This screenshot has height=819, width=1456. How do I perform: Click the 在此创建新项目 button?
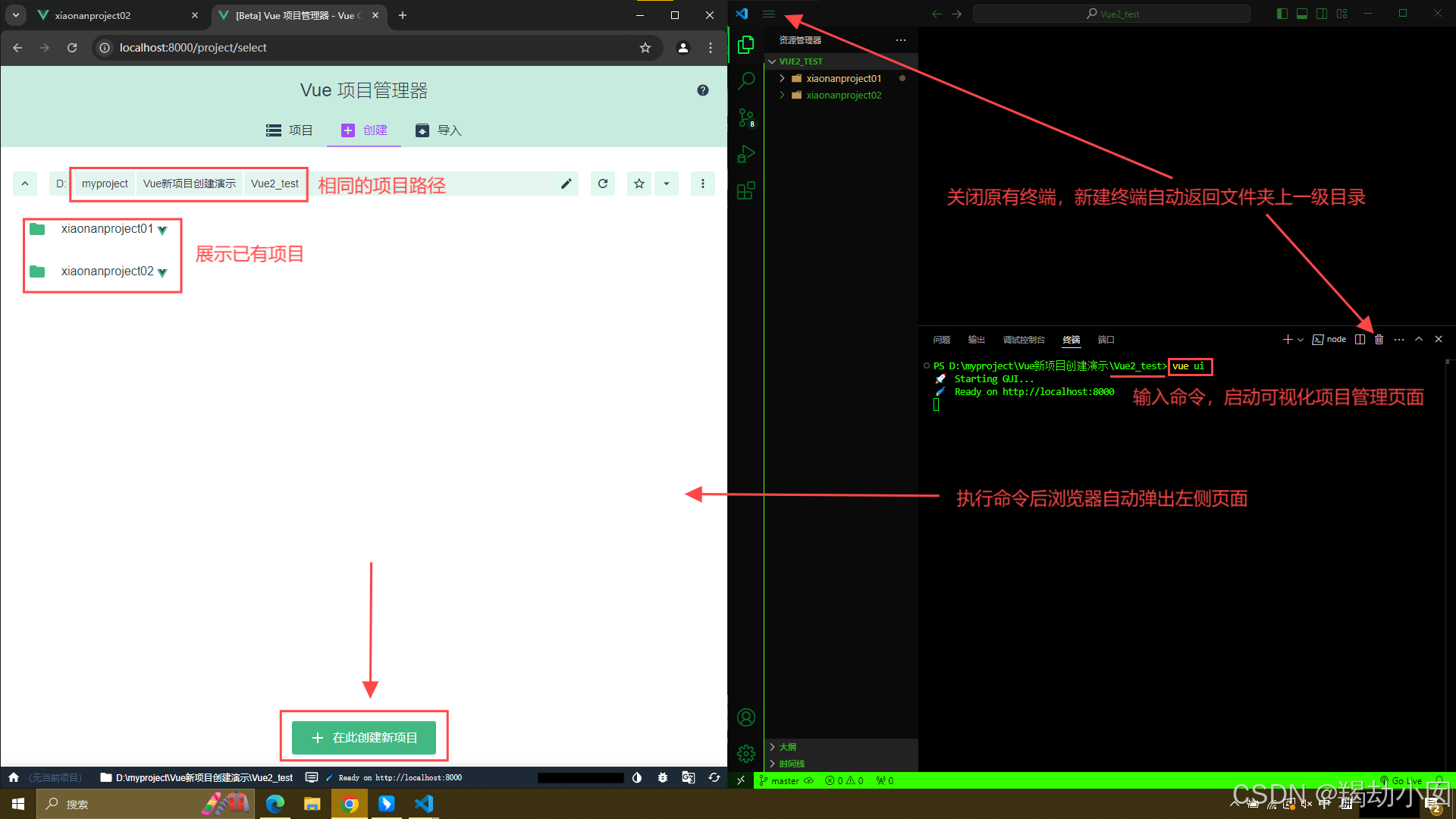pos(364,737)
